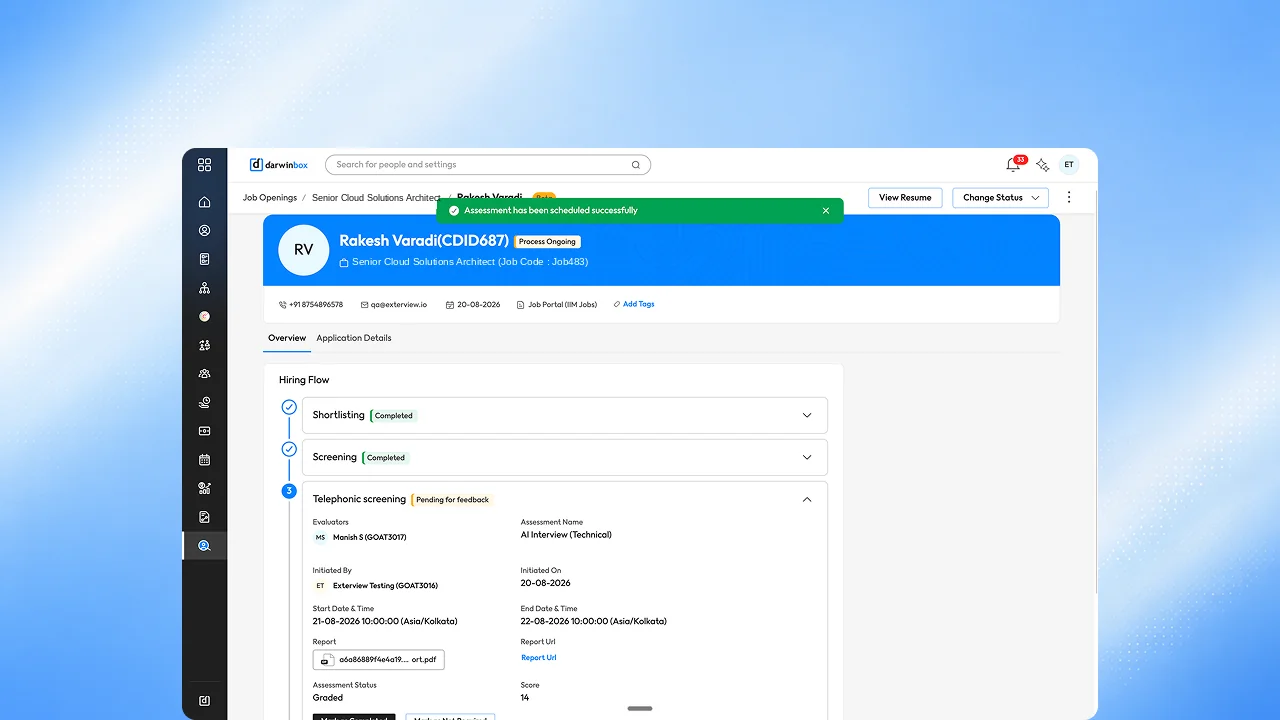
Task: Click Exterview Testing (GOAT3016) name
Action: click(385, 586)
